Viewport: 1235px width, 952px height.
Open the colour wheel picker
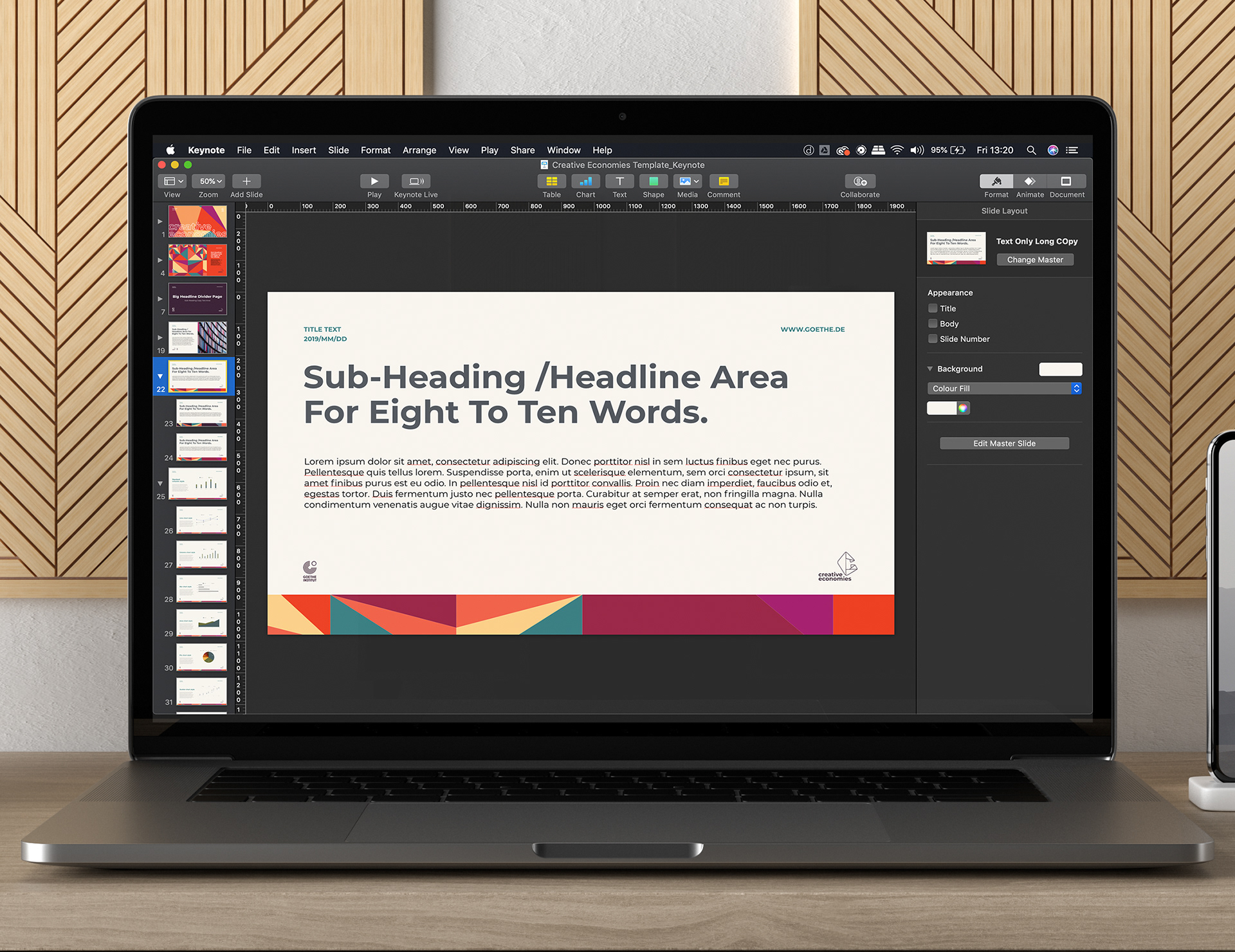(963, 408)
